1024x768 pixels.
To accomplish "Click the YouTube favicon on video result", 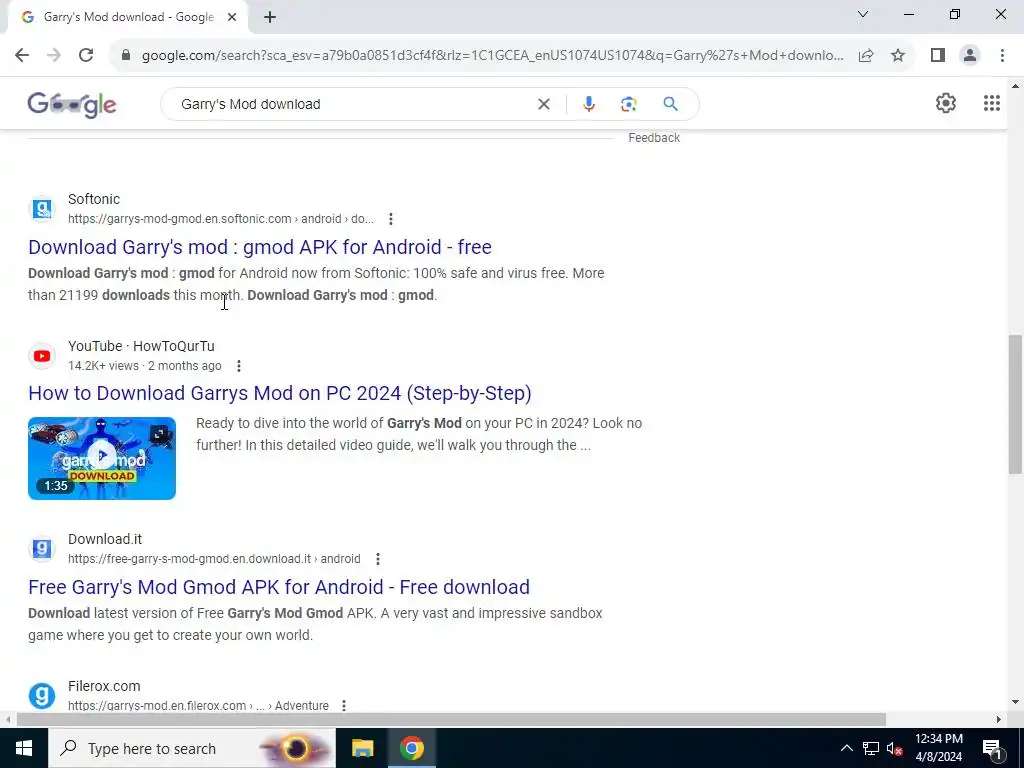I will click(42, 356).
